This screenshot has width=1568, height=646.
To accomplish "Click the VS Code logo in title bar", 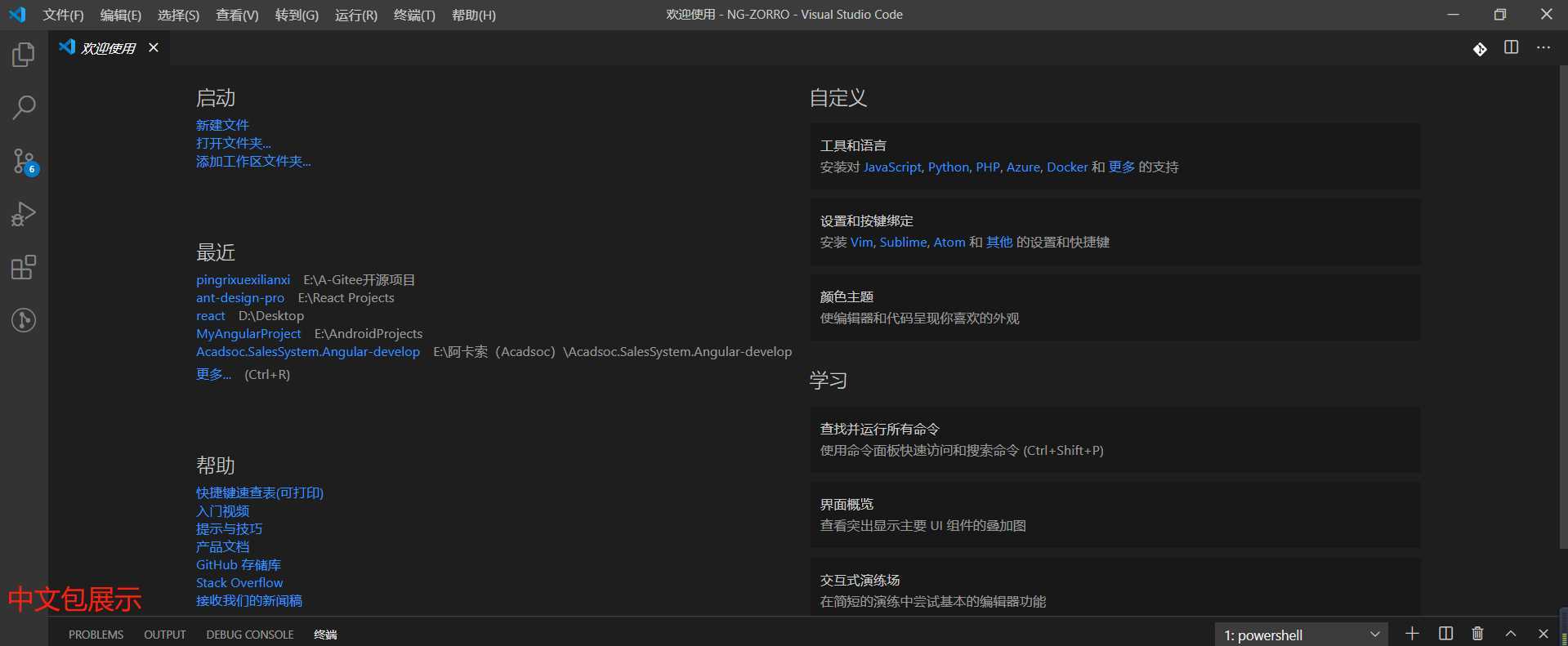I will (x=17, y=15).
